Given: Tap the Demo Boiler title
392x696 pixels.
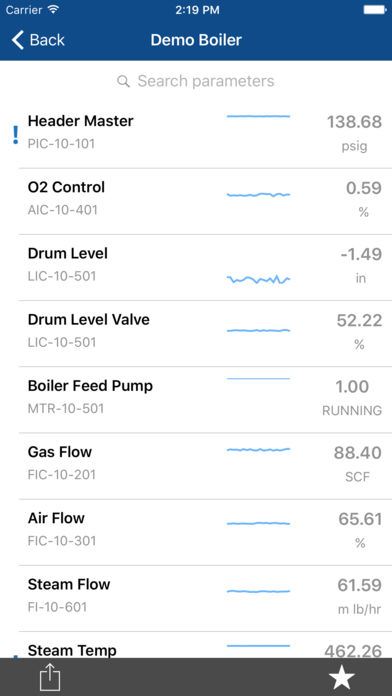Looking at the screenshot, I should 196,40.
